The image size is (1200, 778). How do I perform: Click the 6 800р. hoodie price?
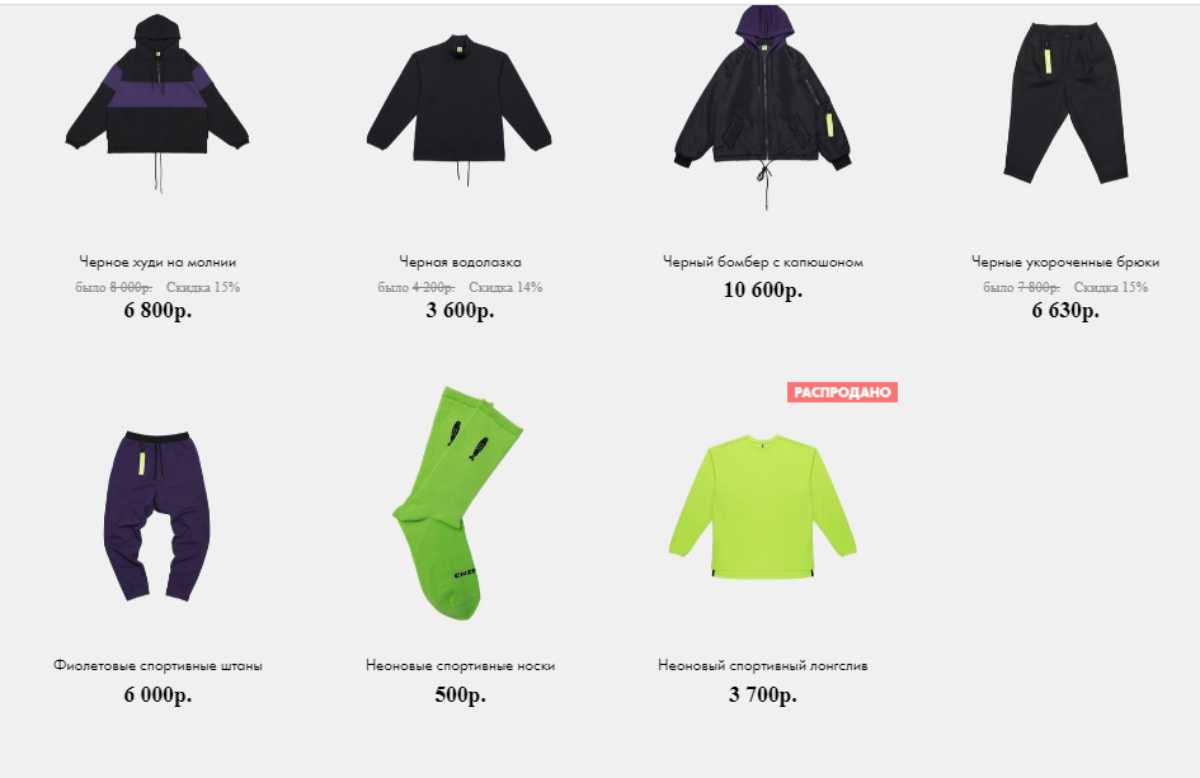158,310
